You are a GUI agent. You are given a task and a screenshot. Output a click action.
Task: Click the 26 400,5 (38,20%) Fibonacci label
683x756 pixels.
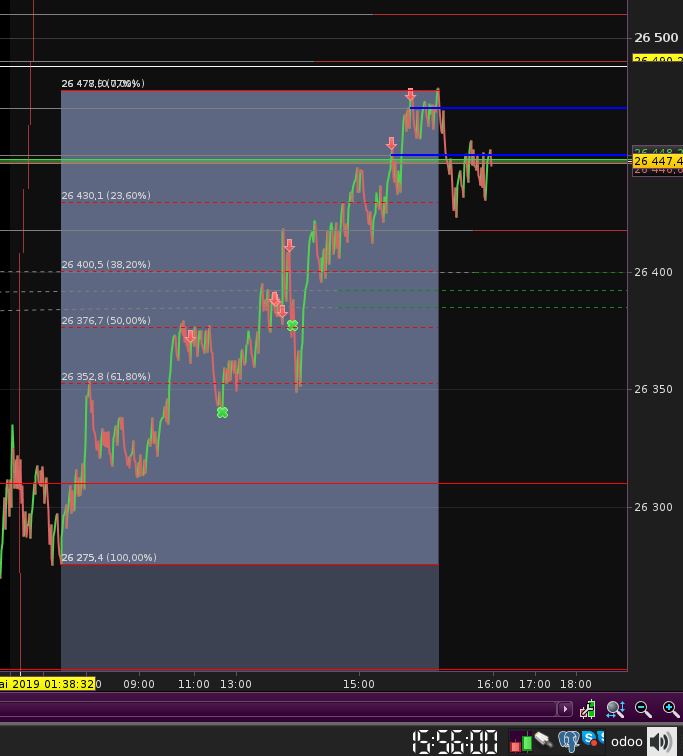tap(106, 265)
